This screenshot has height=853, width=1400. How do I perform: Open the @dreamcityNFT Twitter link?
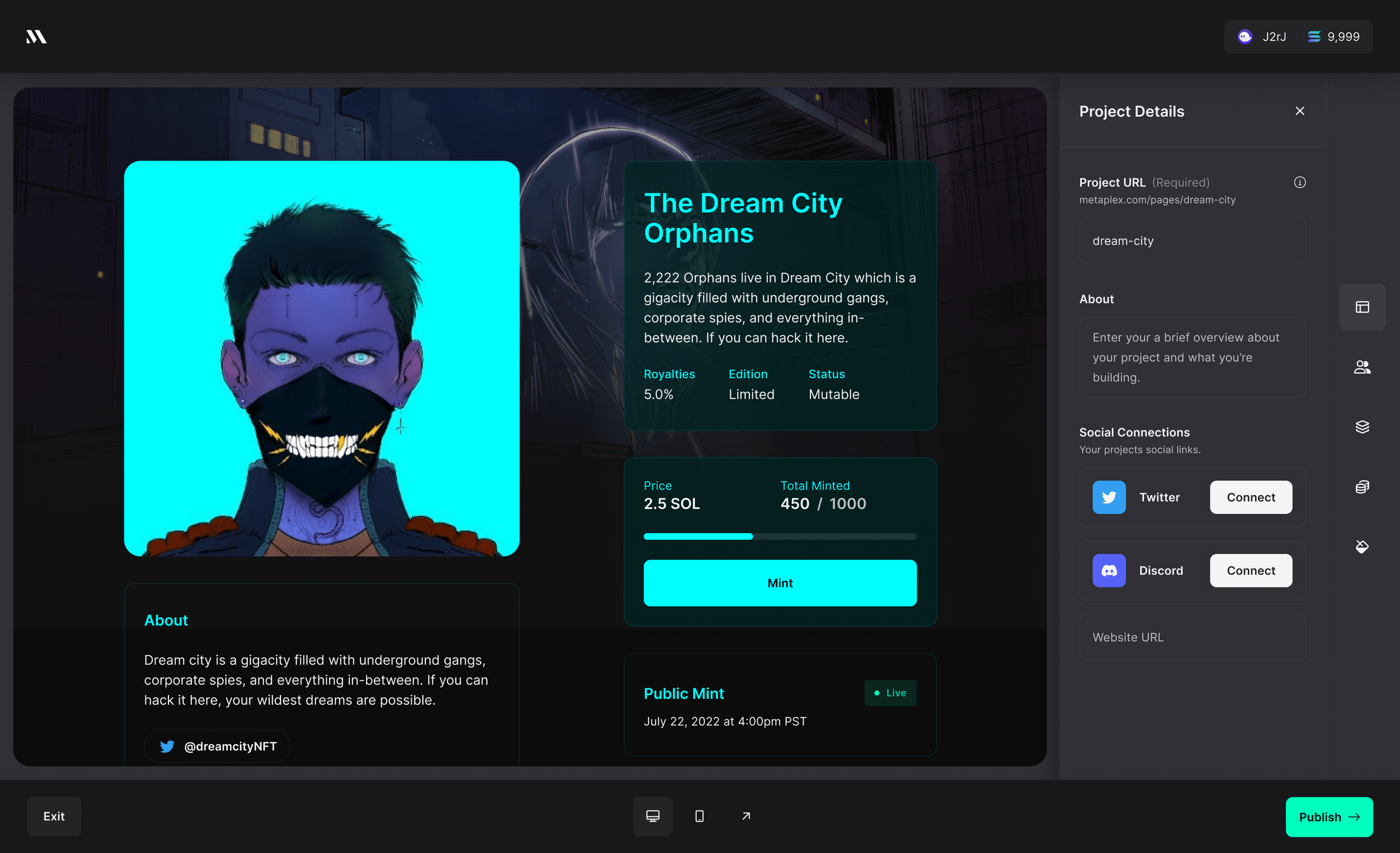(218, 746)
